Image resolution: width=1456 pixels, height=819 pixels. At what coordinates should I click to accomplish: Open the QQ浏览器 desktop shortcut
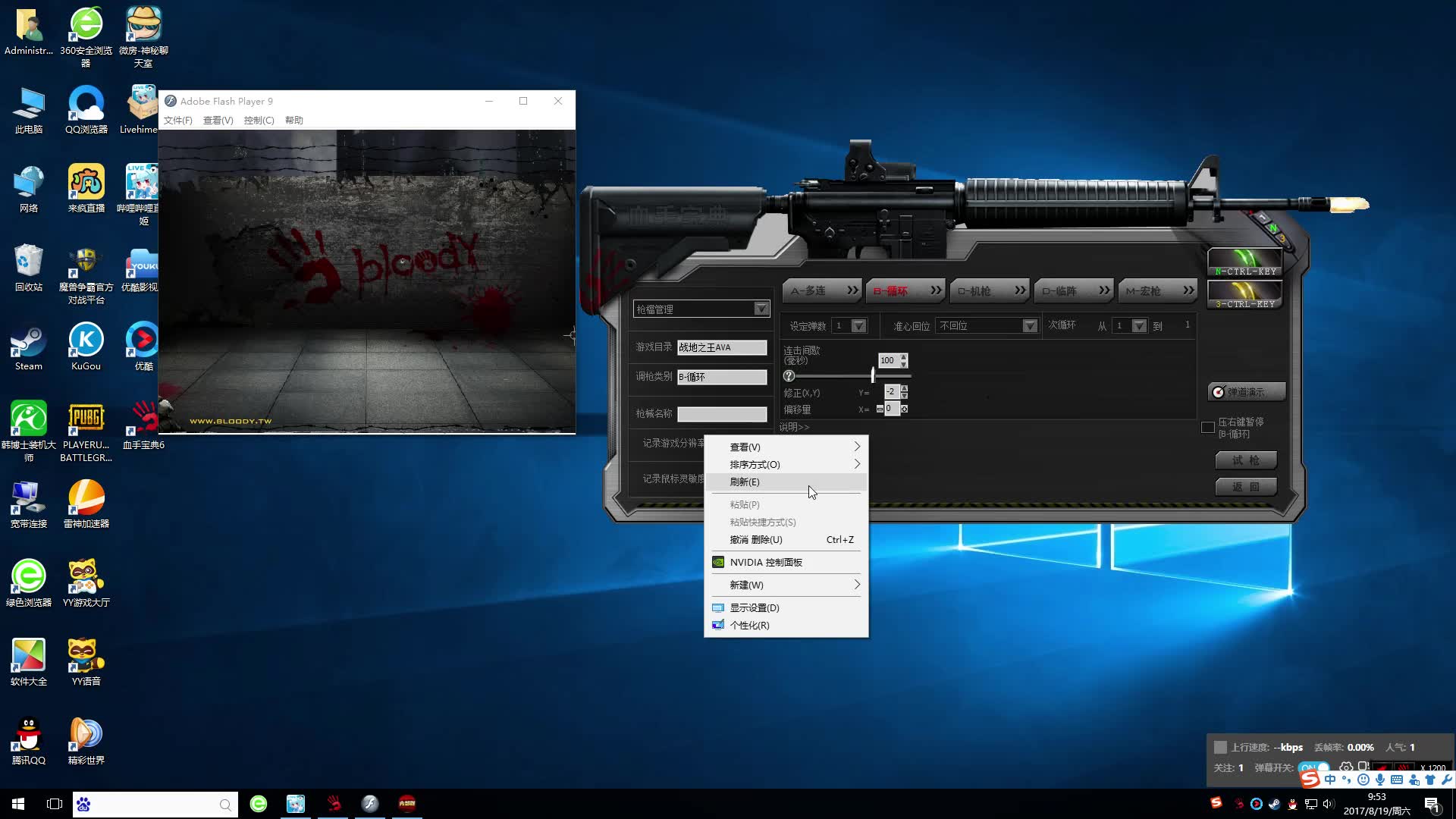point(86,110)
